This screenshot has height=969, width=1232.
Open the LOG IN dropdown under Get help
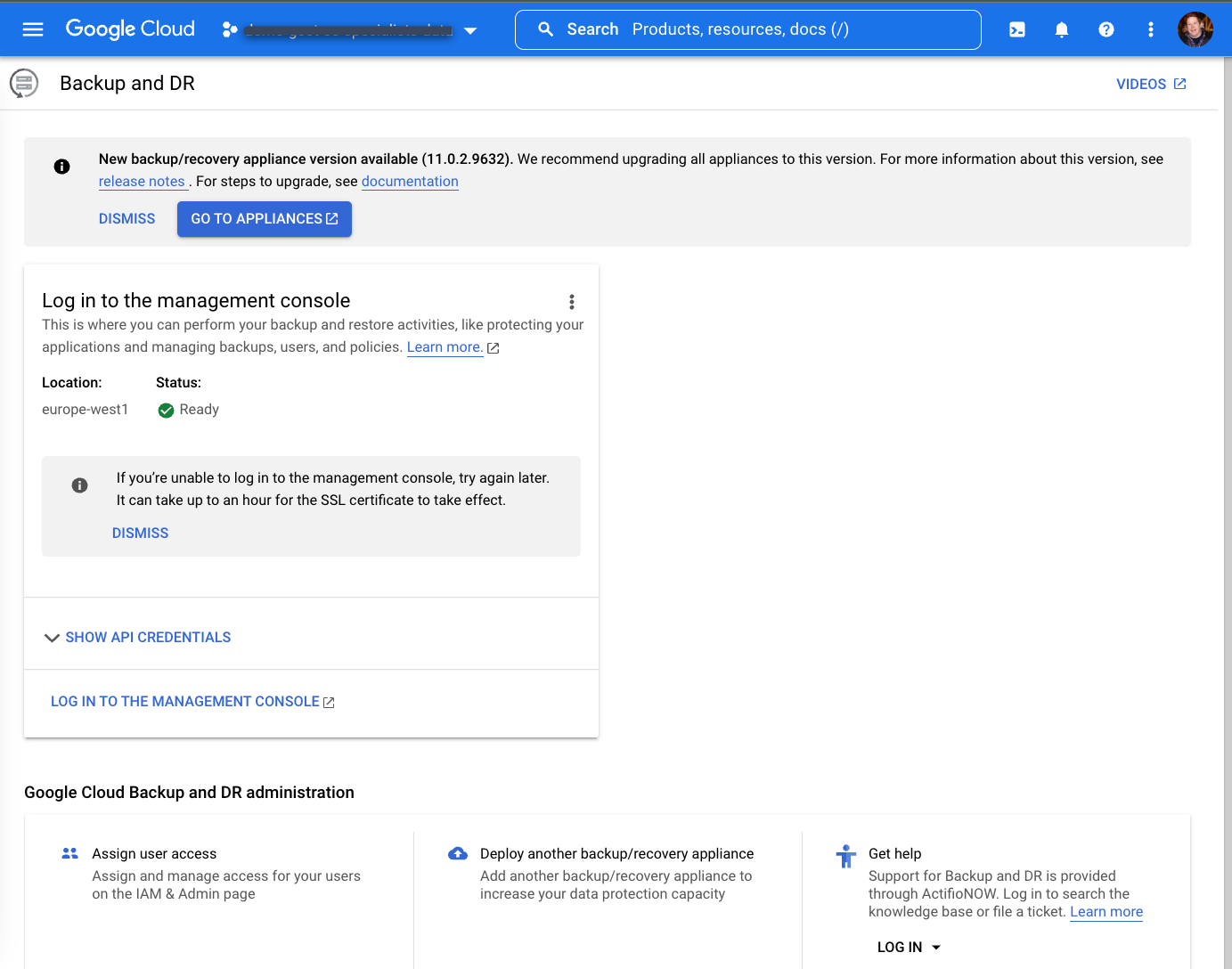[907, 947]
